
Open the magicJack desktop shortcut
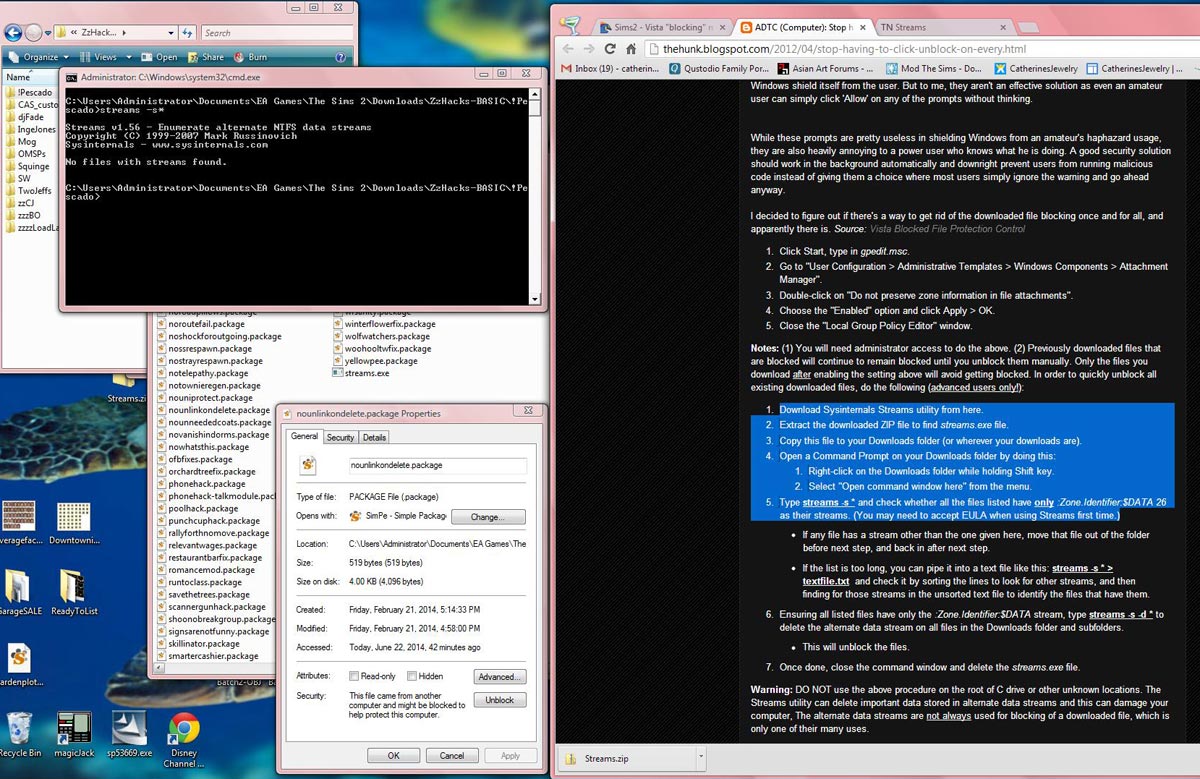coord(74,729)
